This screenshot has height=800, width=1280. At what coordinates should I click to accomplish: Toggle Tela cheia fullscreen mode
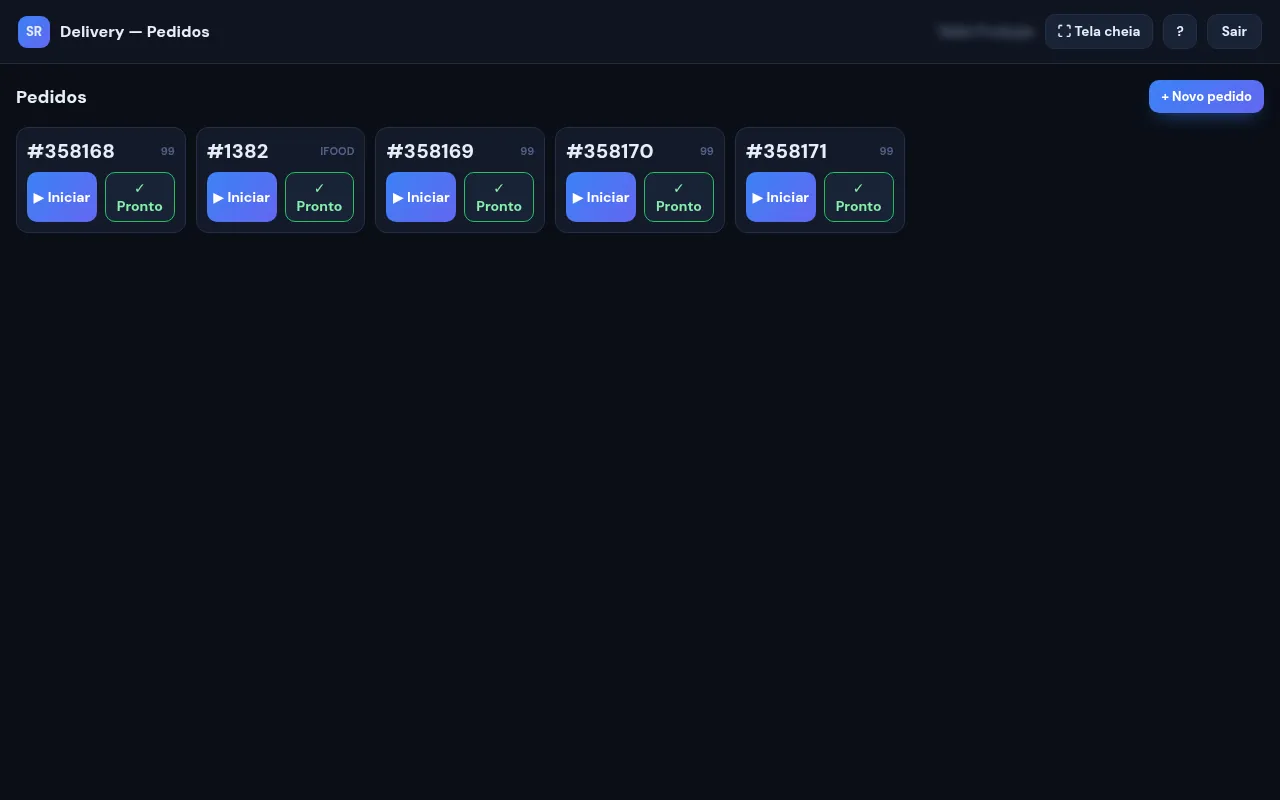(x=1099, y=31)
